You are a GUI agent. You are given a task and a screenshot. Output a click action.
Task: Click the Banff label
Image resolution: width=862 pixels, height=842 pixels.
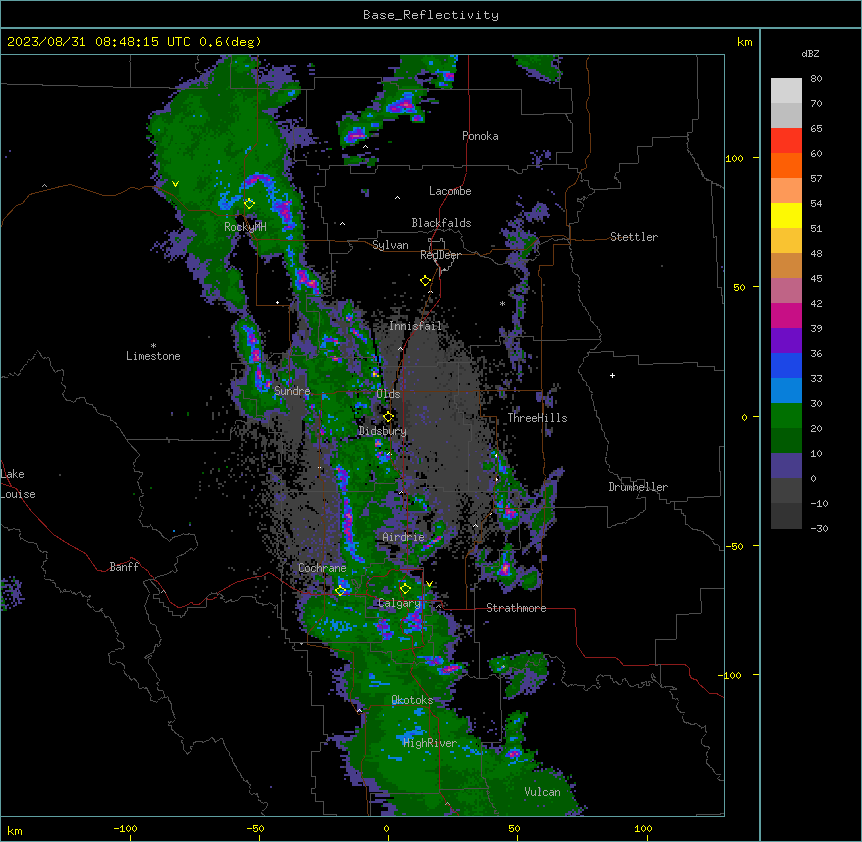124,567
